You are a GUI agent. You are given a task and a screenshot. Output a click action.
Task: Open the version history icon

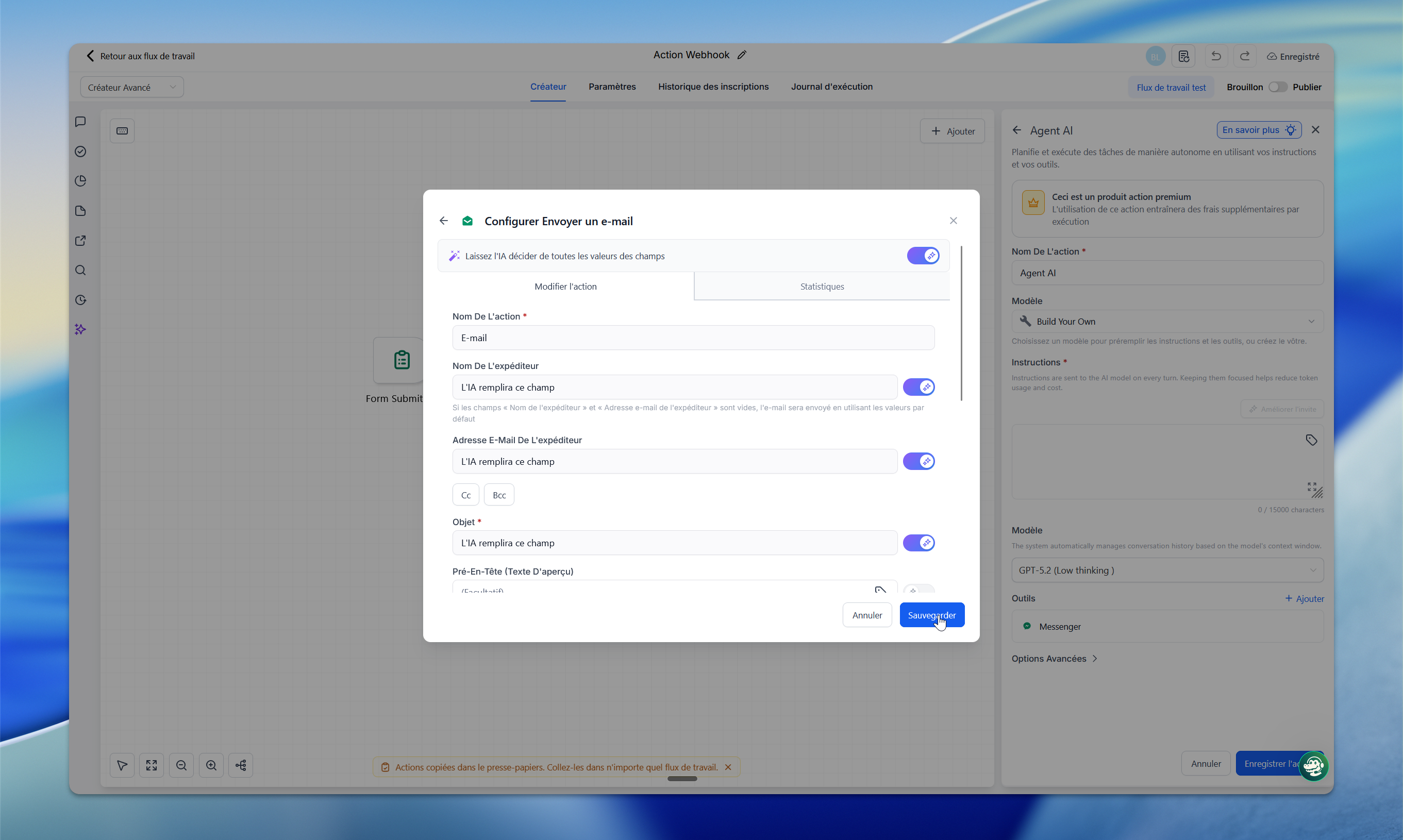pos(1183,56)
